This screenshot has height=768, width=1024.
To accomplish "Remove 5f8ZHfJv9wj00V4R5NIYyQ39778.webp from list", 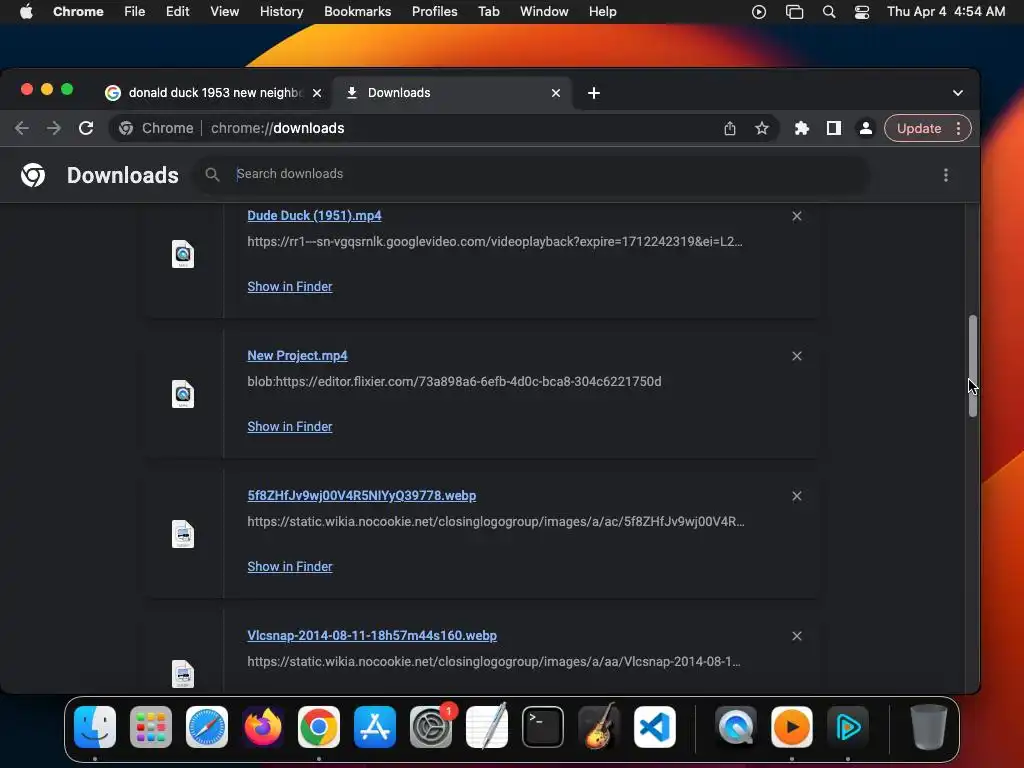I will click(797, 496).
